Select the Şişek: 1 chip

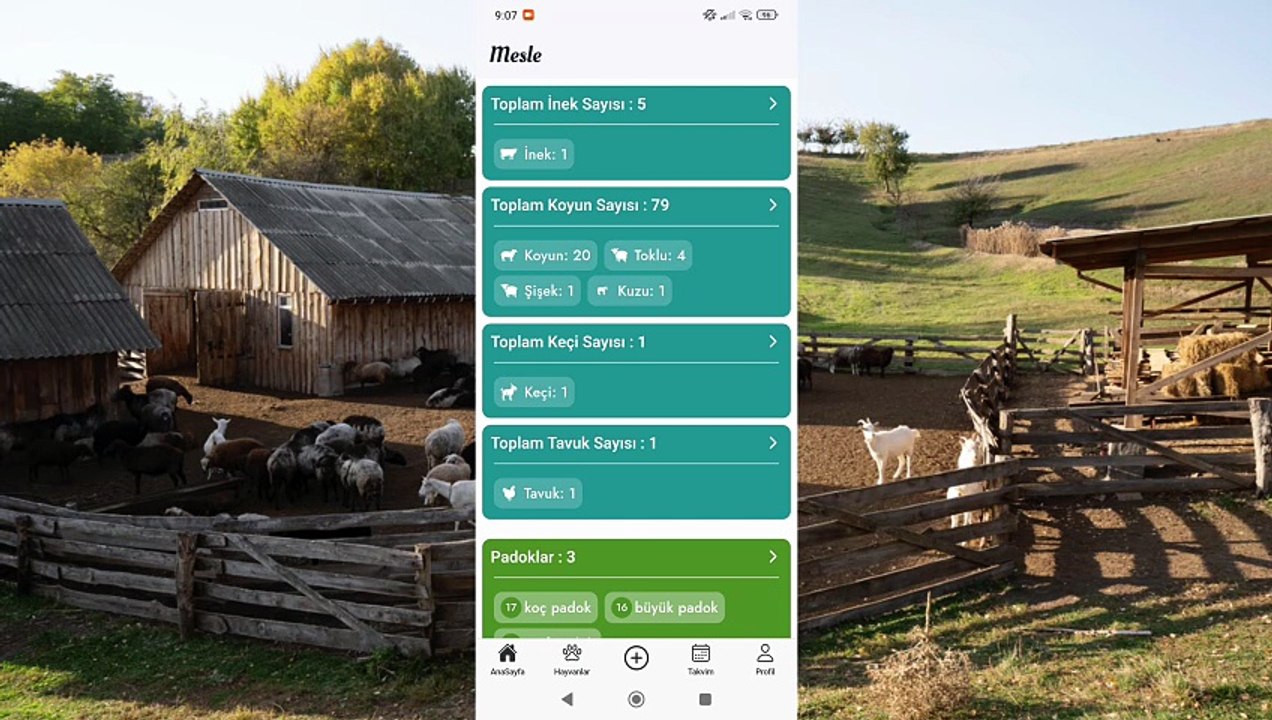point(537,291)
